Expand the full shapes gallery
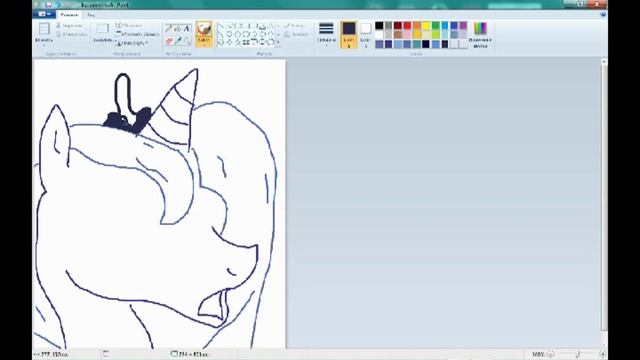The image size is (640, 360). (x=278, y=42)
